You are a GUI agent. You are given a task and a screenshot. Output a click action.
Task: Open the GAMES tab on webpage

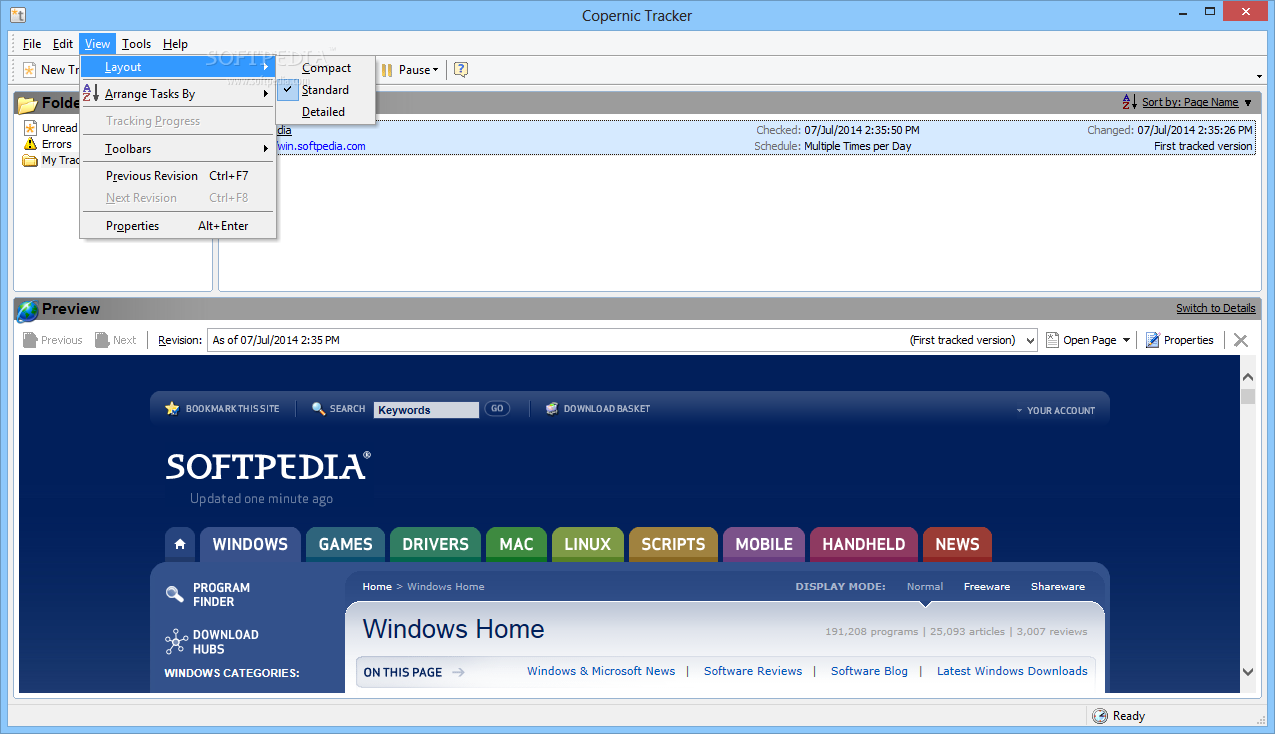tap(345, 544)
